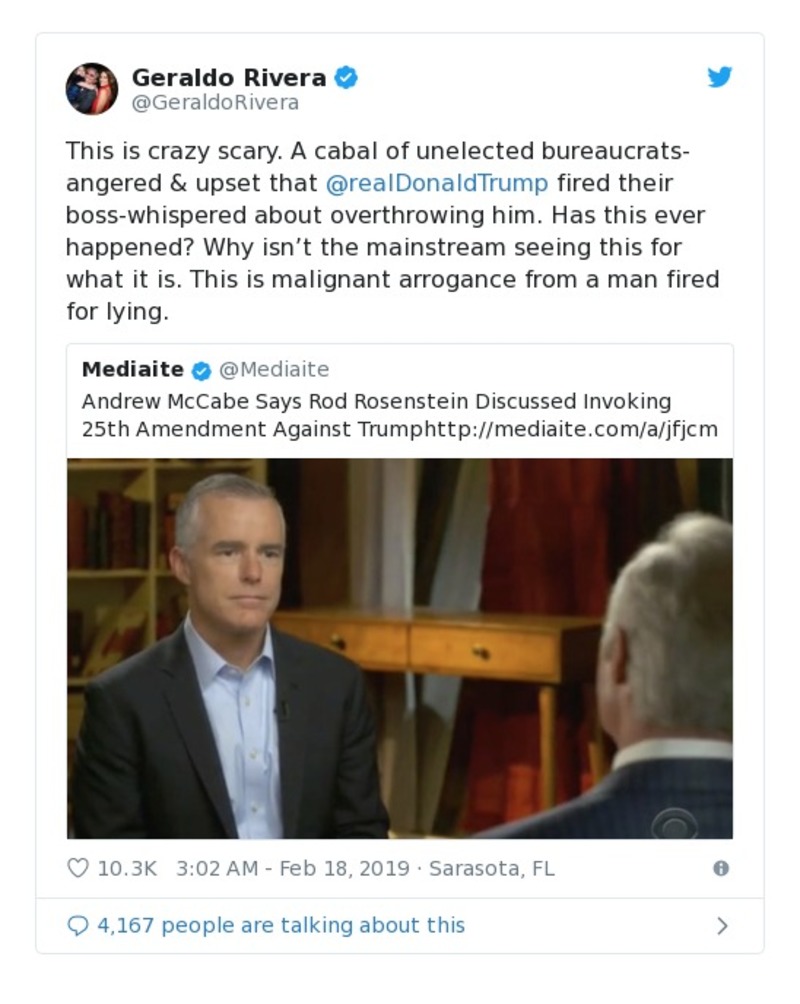Viewport: 800px width, 1004px height.
Task: Click Geraldo Rivera's verified badge
Action: [x=346, y=77]
